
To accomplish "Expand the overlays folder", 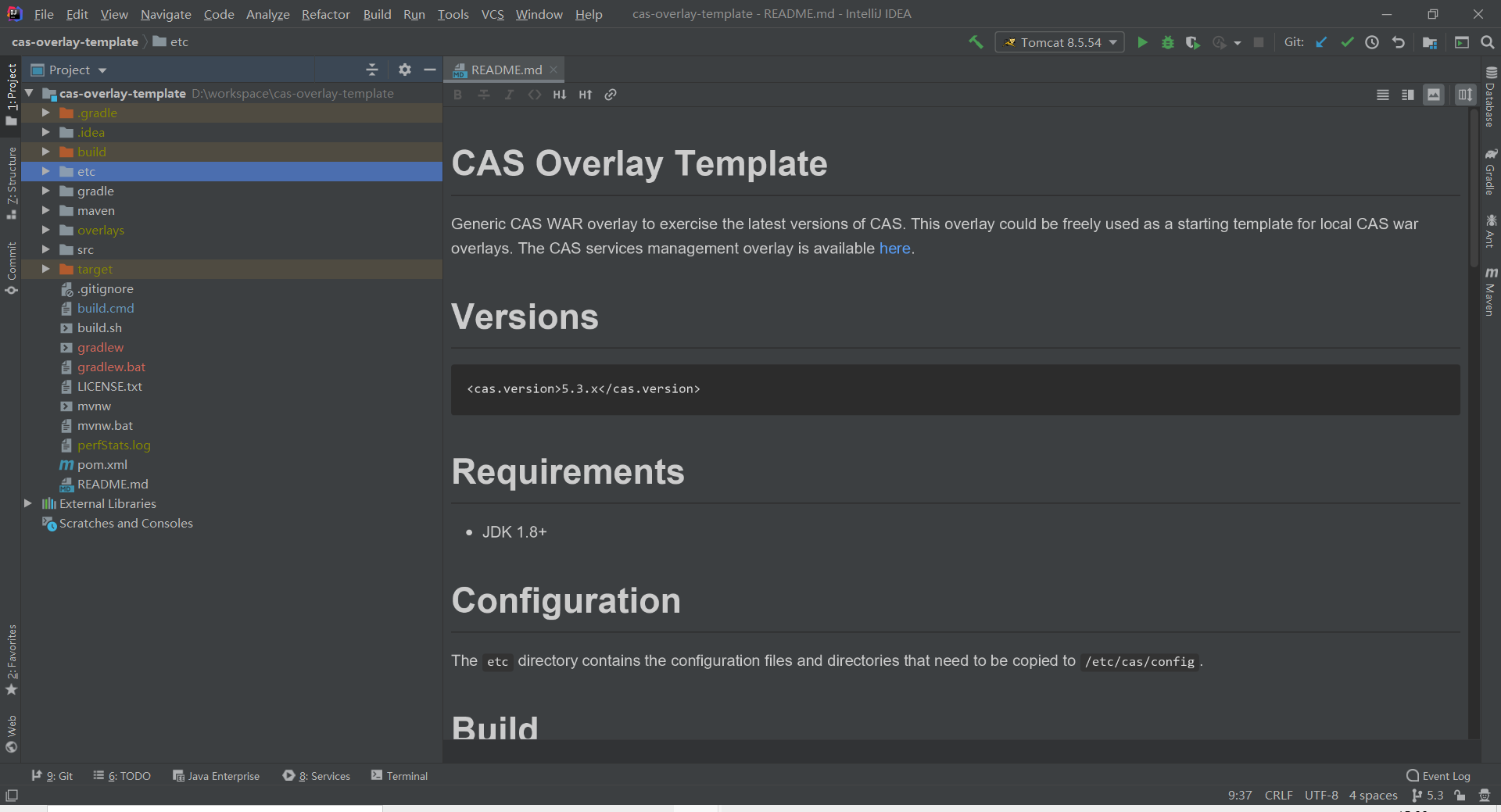I will pyautogui.click(x=45, y=230).
